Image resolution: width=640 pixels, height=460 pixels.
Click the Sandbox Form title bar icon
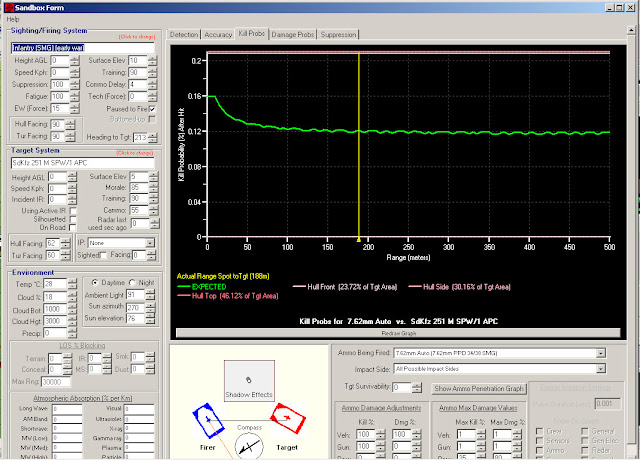click(9, 7)
